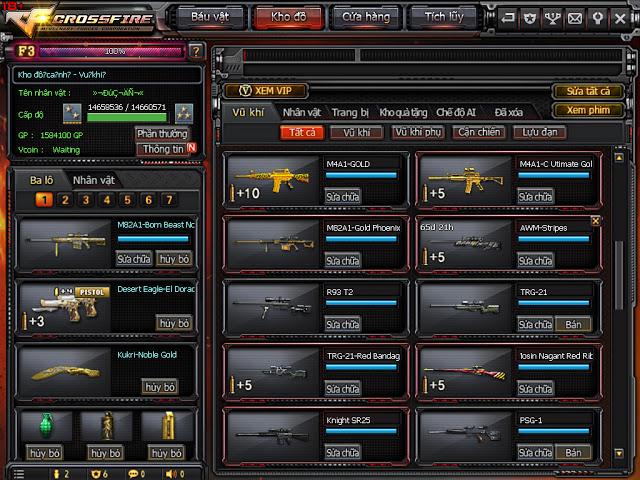
Task: Switch to the Vũ khí inventory tab
Action: [x=248, y=112]
